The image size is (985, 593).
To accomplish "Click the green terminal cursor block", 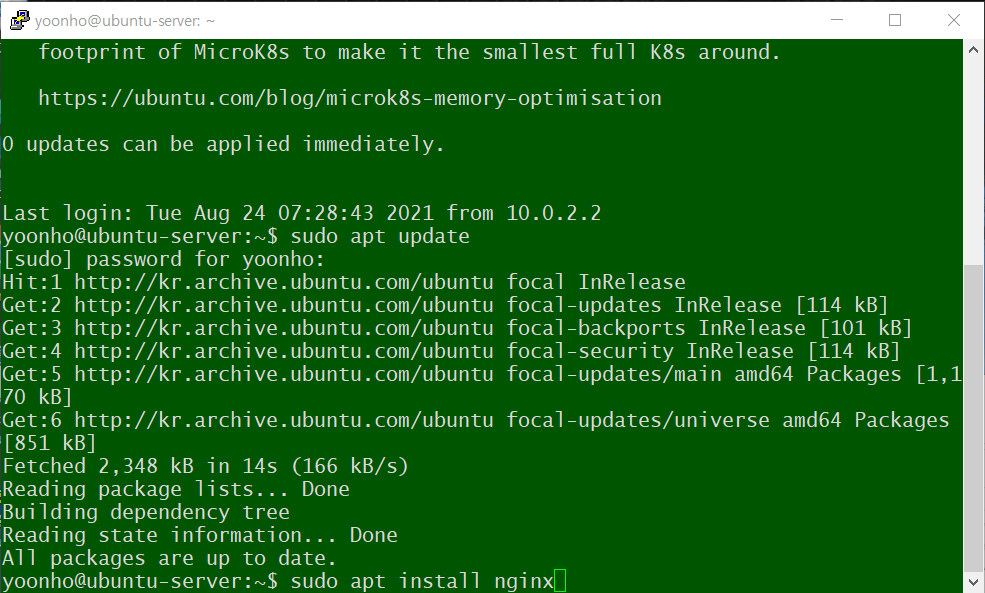I will click(560, 581).
